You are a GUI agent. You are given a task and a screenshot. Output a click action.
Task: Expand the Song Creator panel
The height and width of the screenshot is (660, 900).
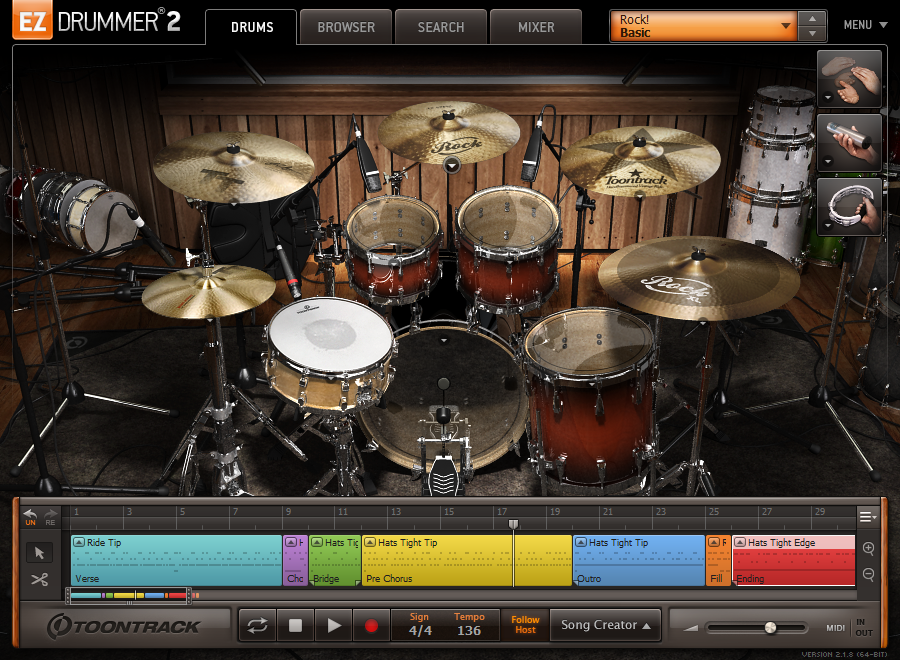[606, 625]
